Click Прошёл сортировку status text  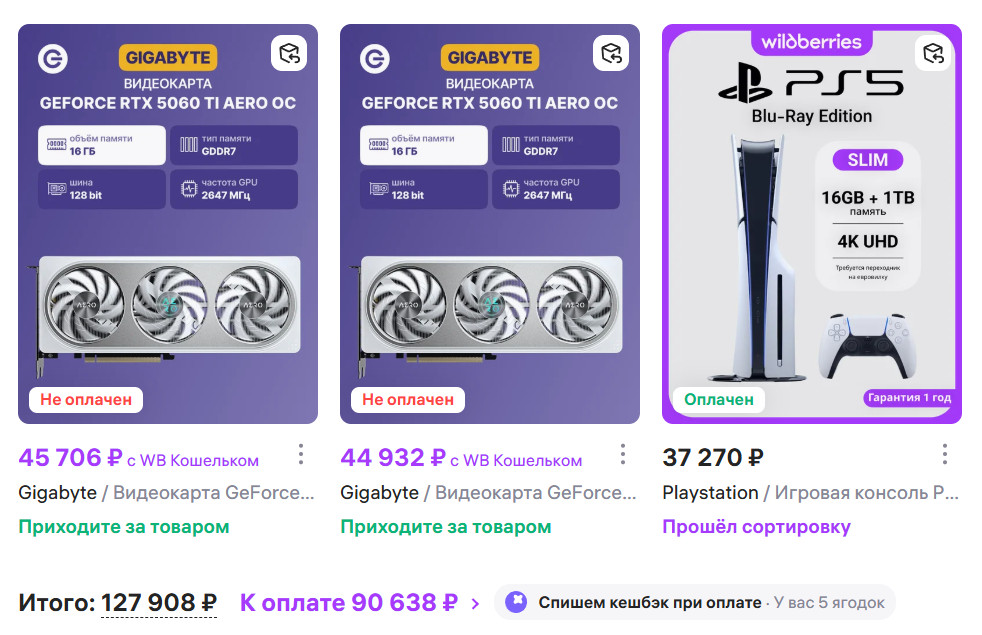757,527
